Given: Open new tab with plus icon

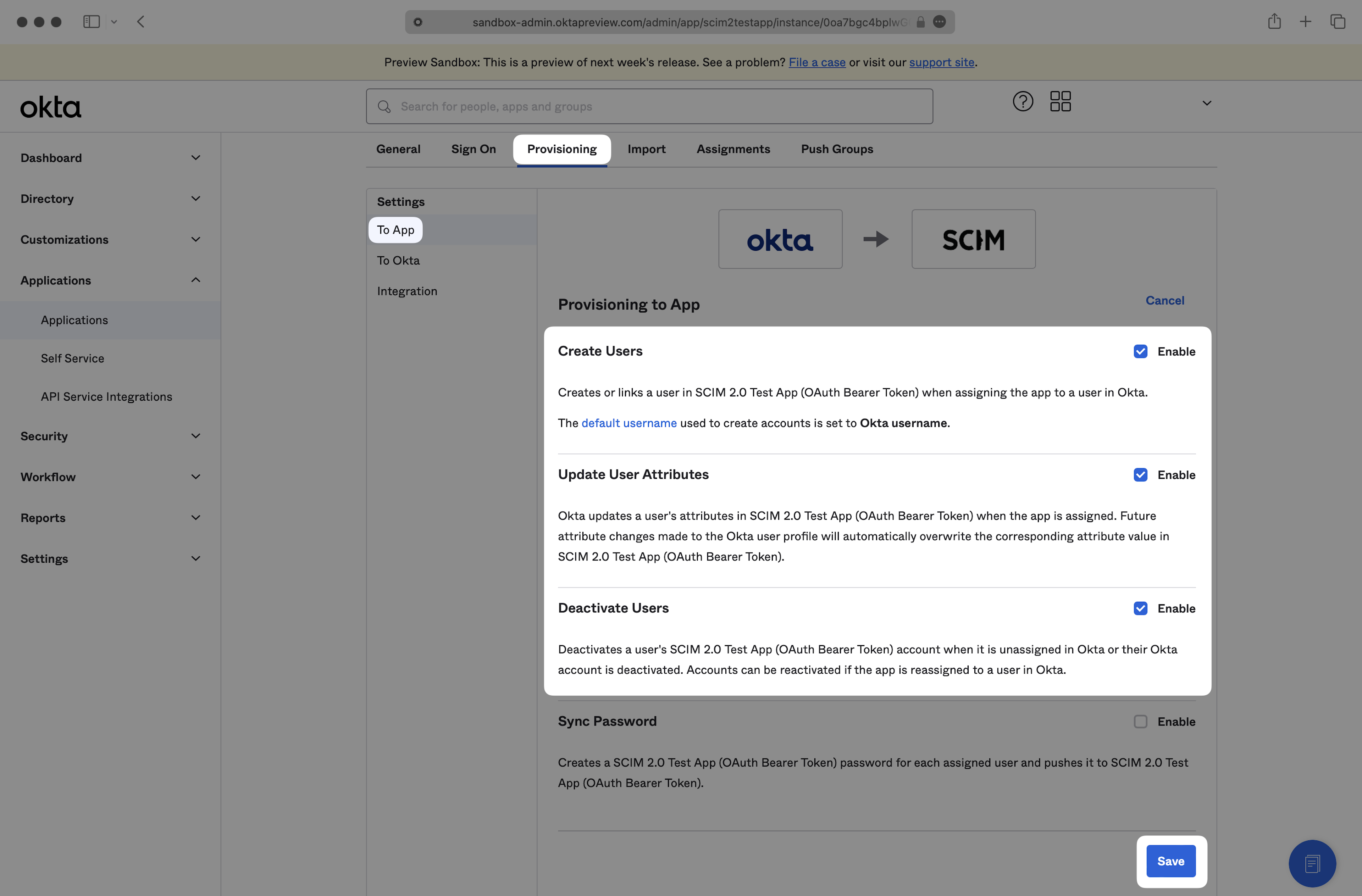Looking at the screenshot, I should [1305, 22].
